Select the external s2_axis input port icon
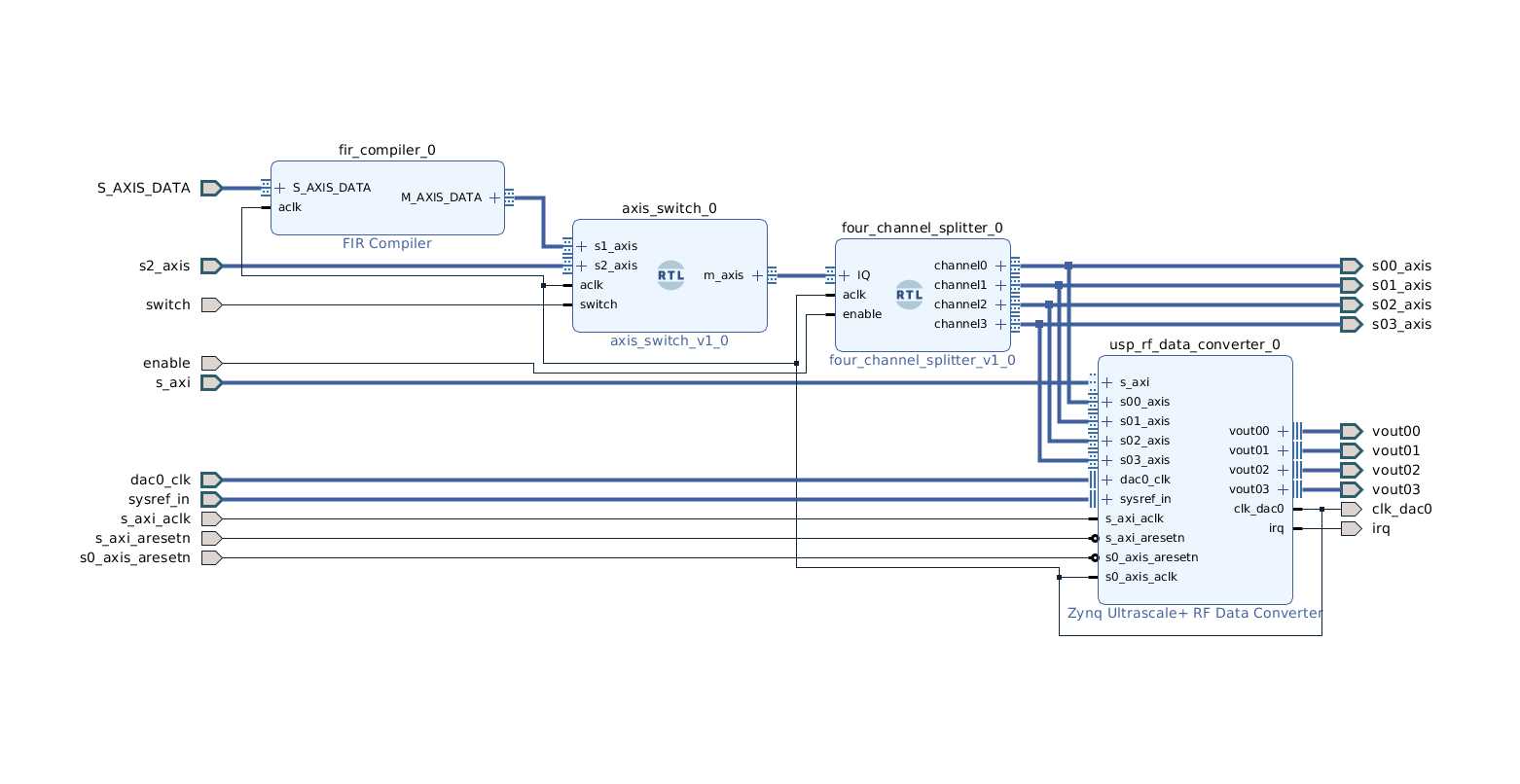This screenshot has height=784, width=1520. point(211,266)
